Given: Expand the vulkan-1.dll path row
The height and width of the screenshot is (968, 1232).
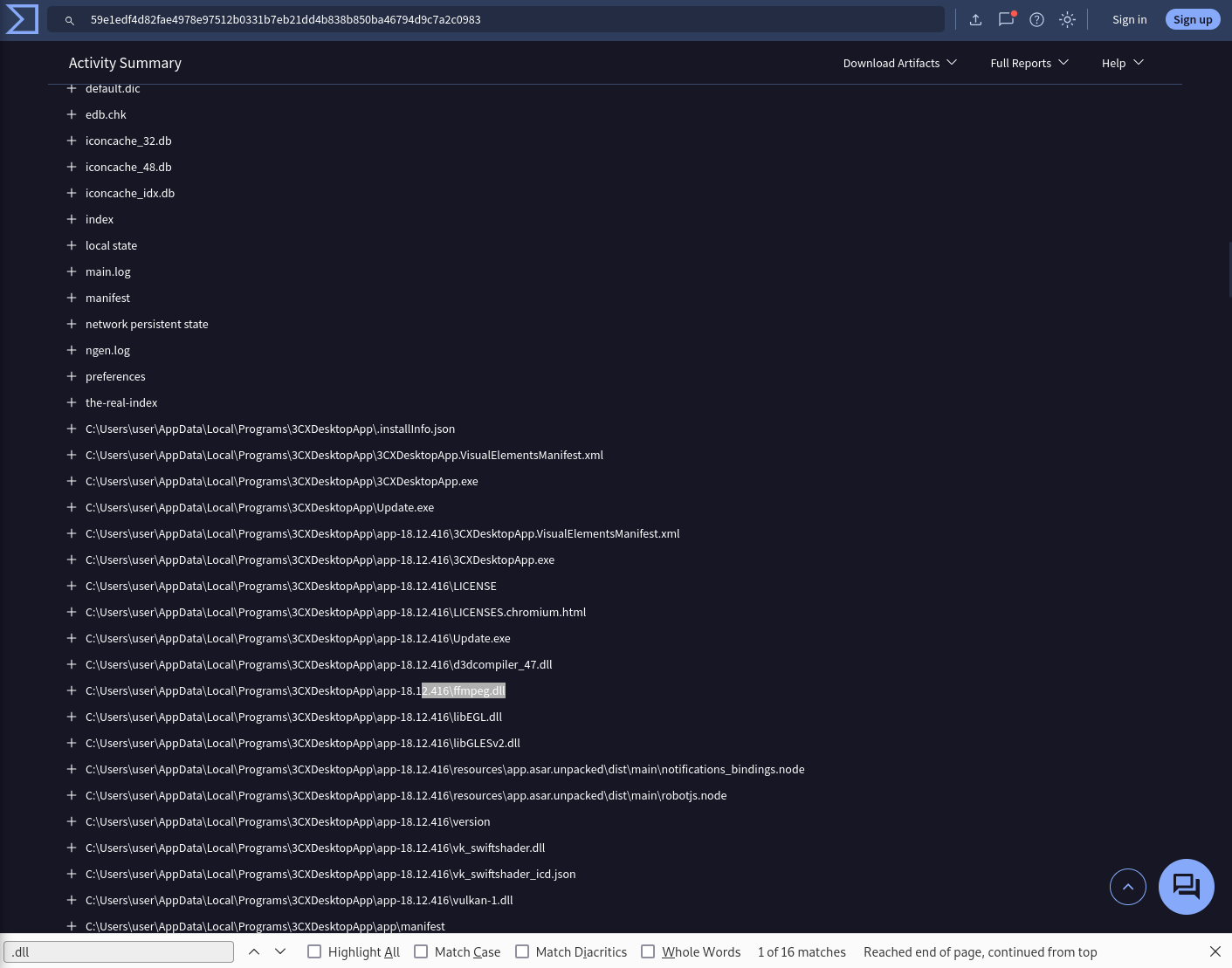Looking at the screenshot, I should pos(72,900).
